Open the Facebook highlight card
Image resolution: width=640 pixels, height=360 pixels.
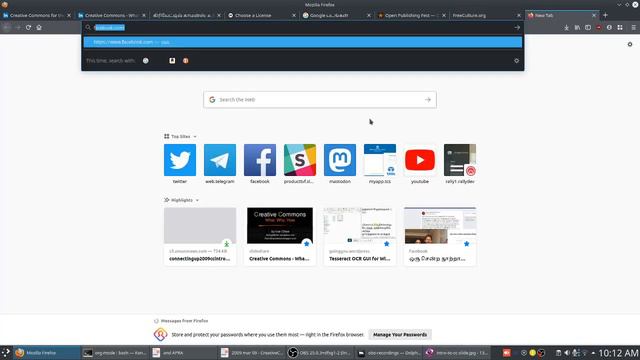440,236
